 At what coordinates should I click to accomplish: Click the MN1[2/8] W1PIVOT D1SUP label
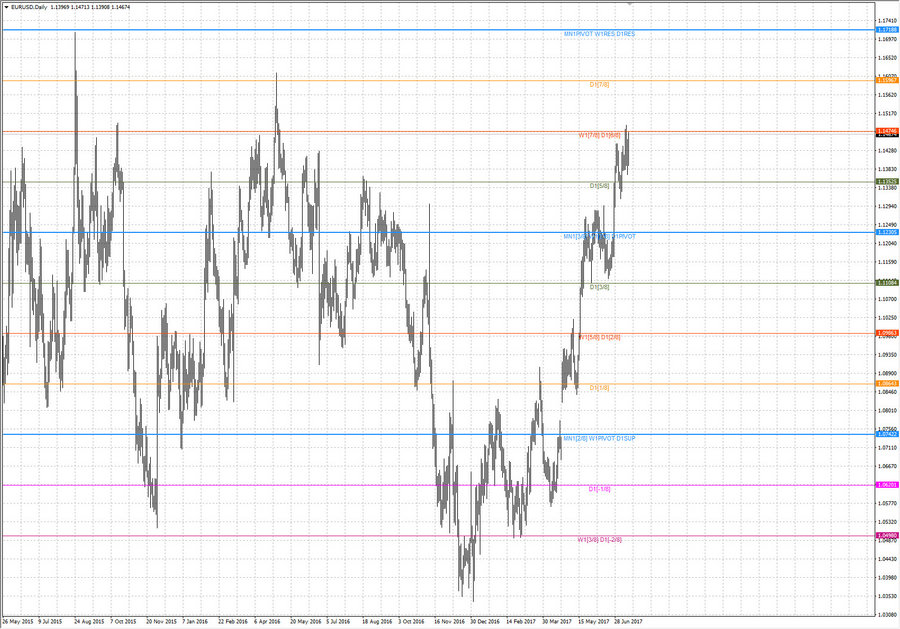point(600,439)
